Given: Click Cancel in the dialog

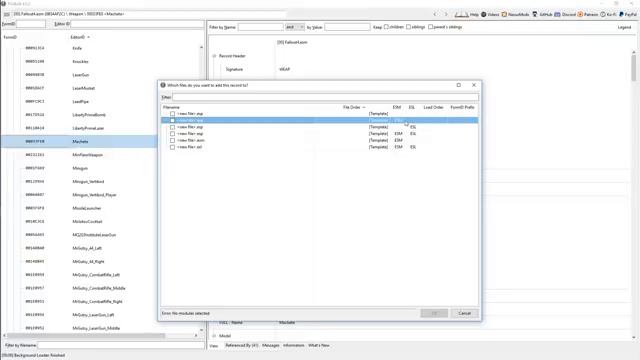Looking at the screenshot, I should point(464,313).
